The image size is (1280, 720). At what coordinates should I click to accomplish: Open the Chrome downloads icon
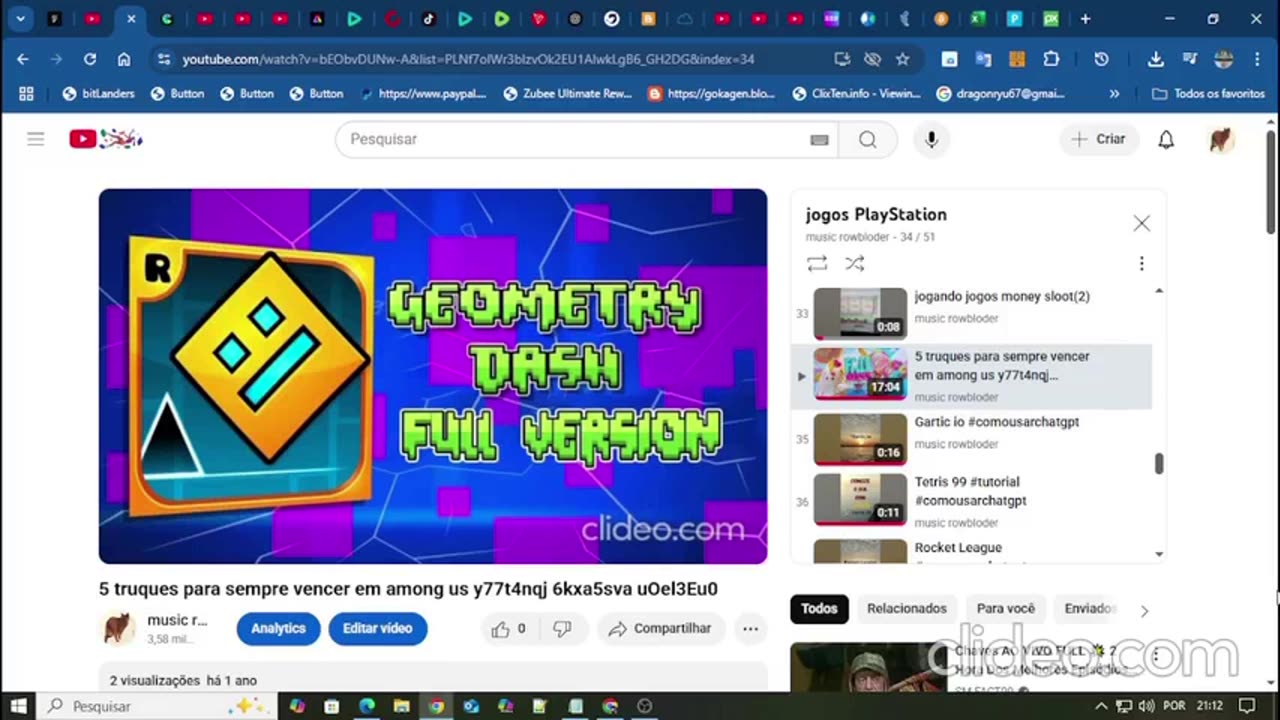tap(1155, 59)
